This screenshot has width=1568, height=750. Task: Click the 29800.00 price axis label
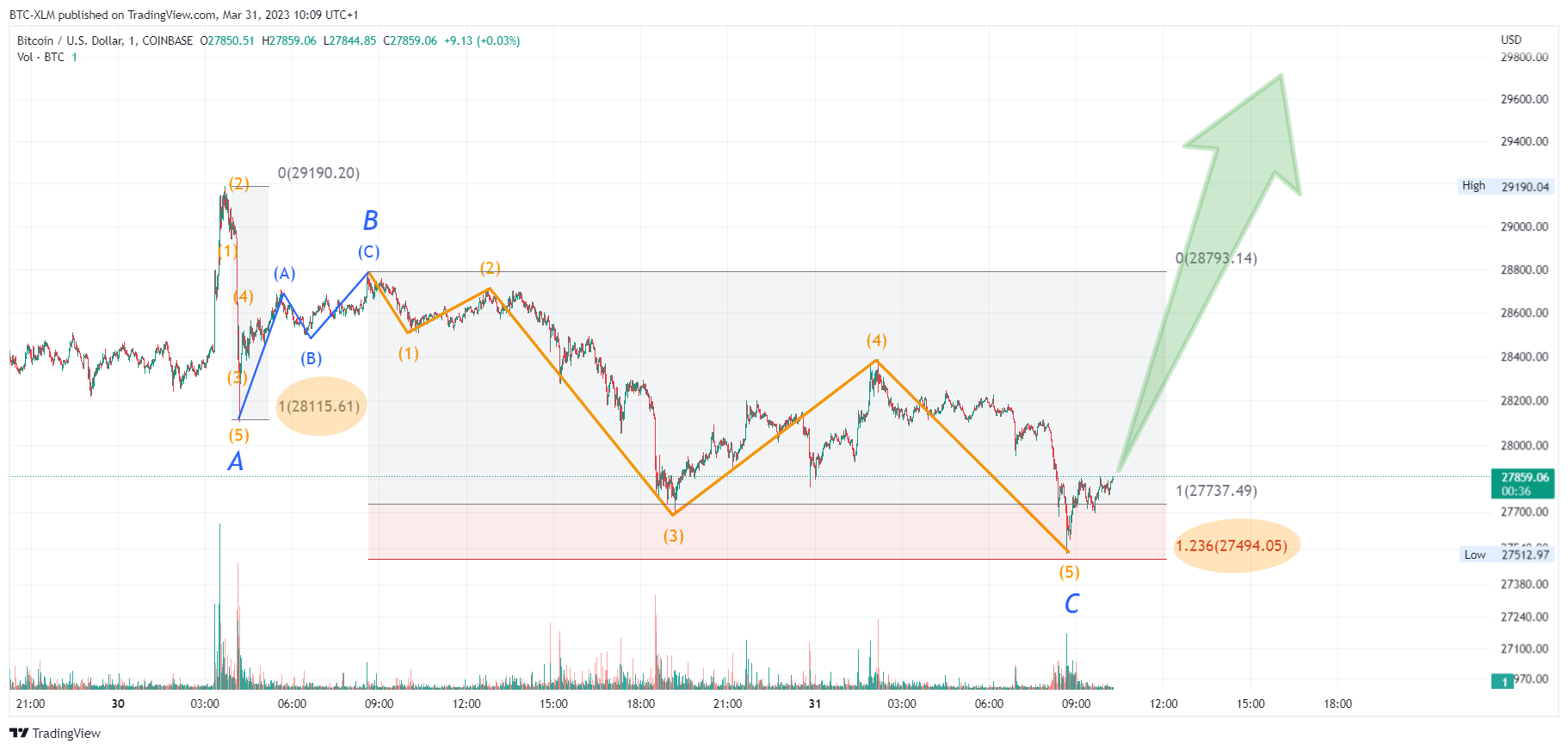(x=1524, y=57)
